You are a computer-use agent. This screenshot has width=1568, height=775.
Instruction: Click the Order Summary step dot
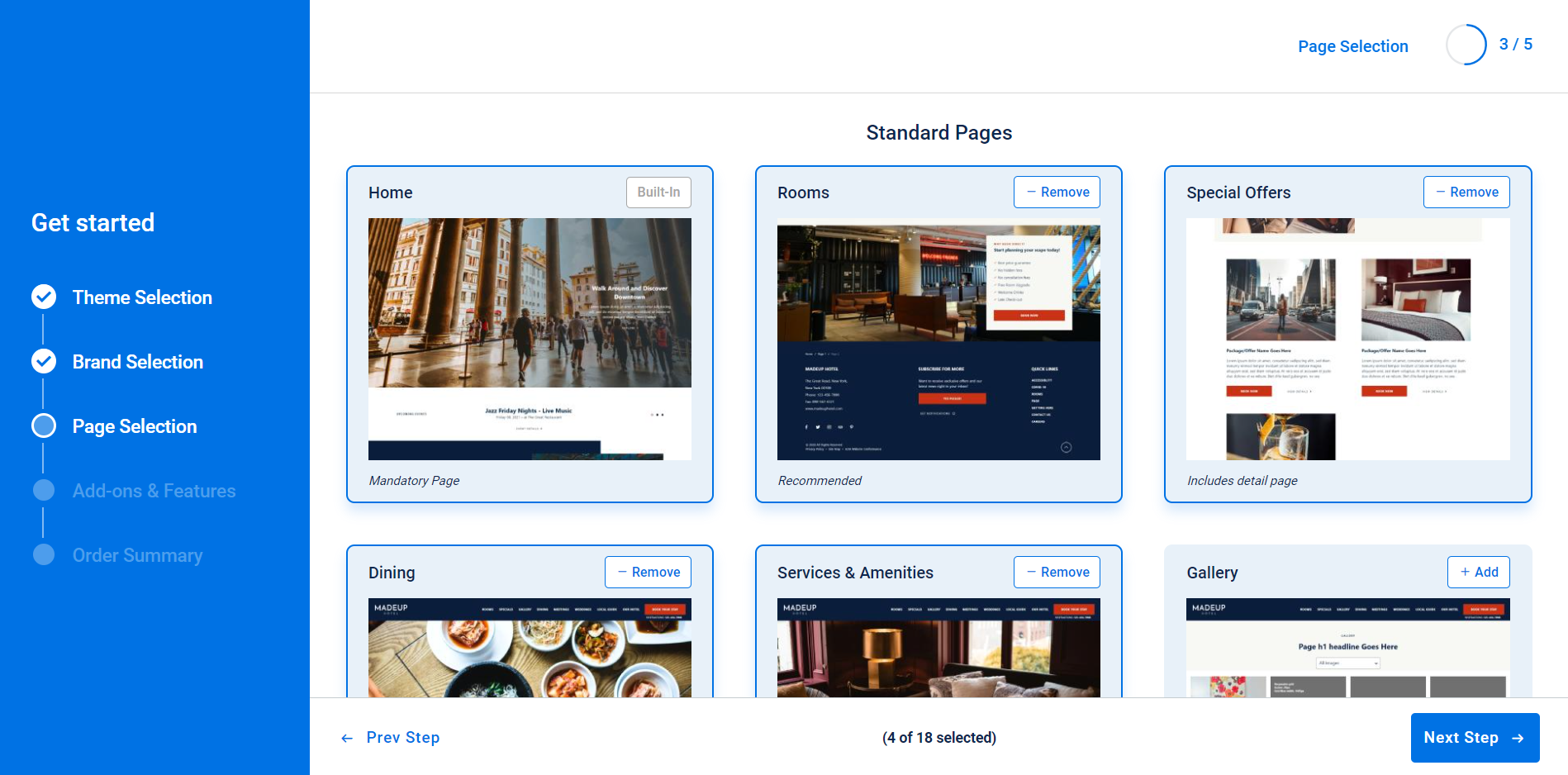click(x=44, y=554)
